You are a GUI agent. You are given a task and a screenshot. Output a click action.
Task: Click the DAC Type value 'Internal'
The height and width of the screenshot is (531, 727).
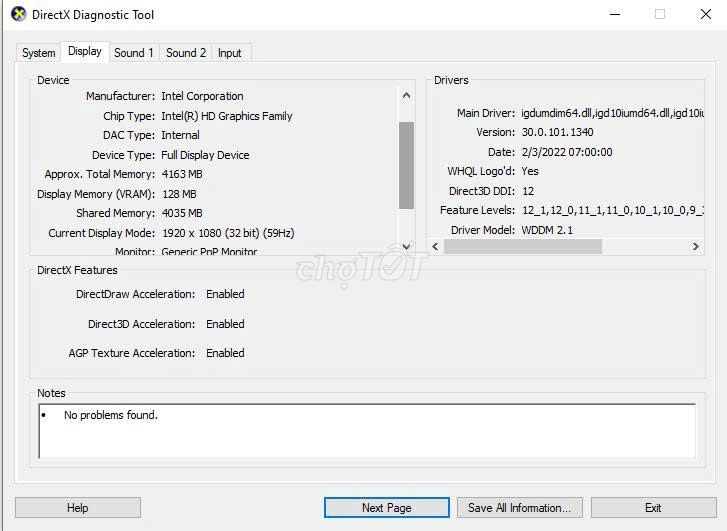coord(180,135)
